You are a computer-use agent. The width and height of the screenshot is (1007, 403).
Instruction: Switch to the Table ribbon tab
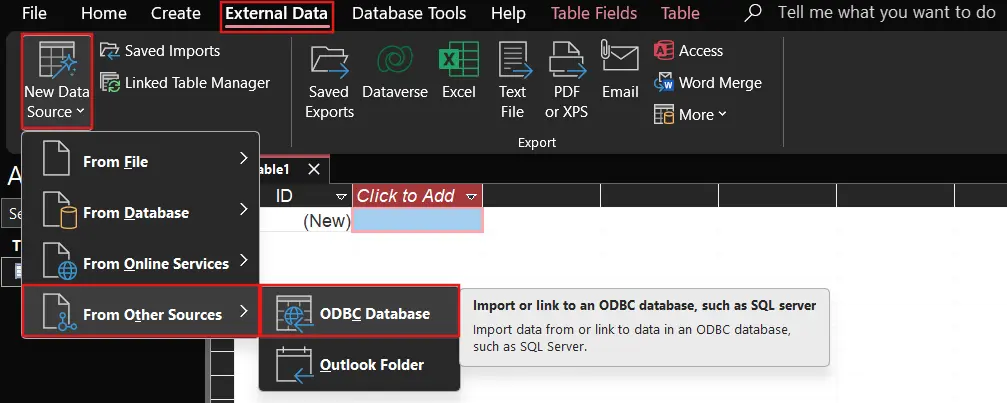click(x=680, y=13)
